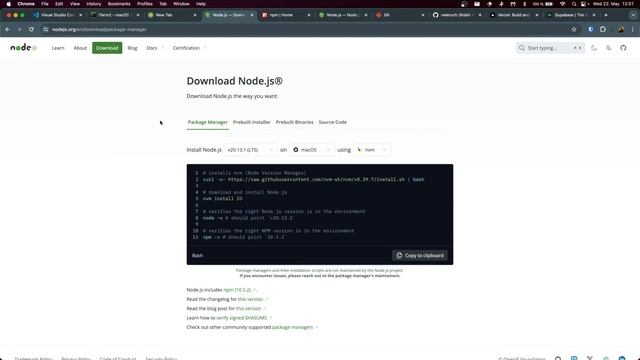Select the Source Code tab

tap(332, 122)
